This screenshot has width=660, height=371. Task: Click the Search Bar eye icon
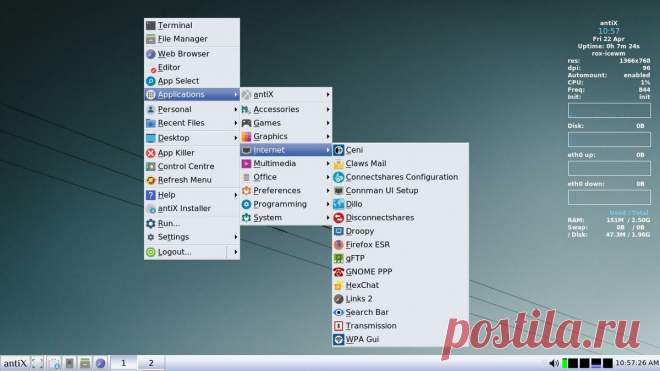(338, 312)
